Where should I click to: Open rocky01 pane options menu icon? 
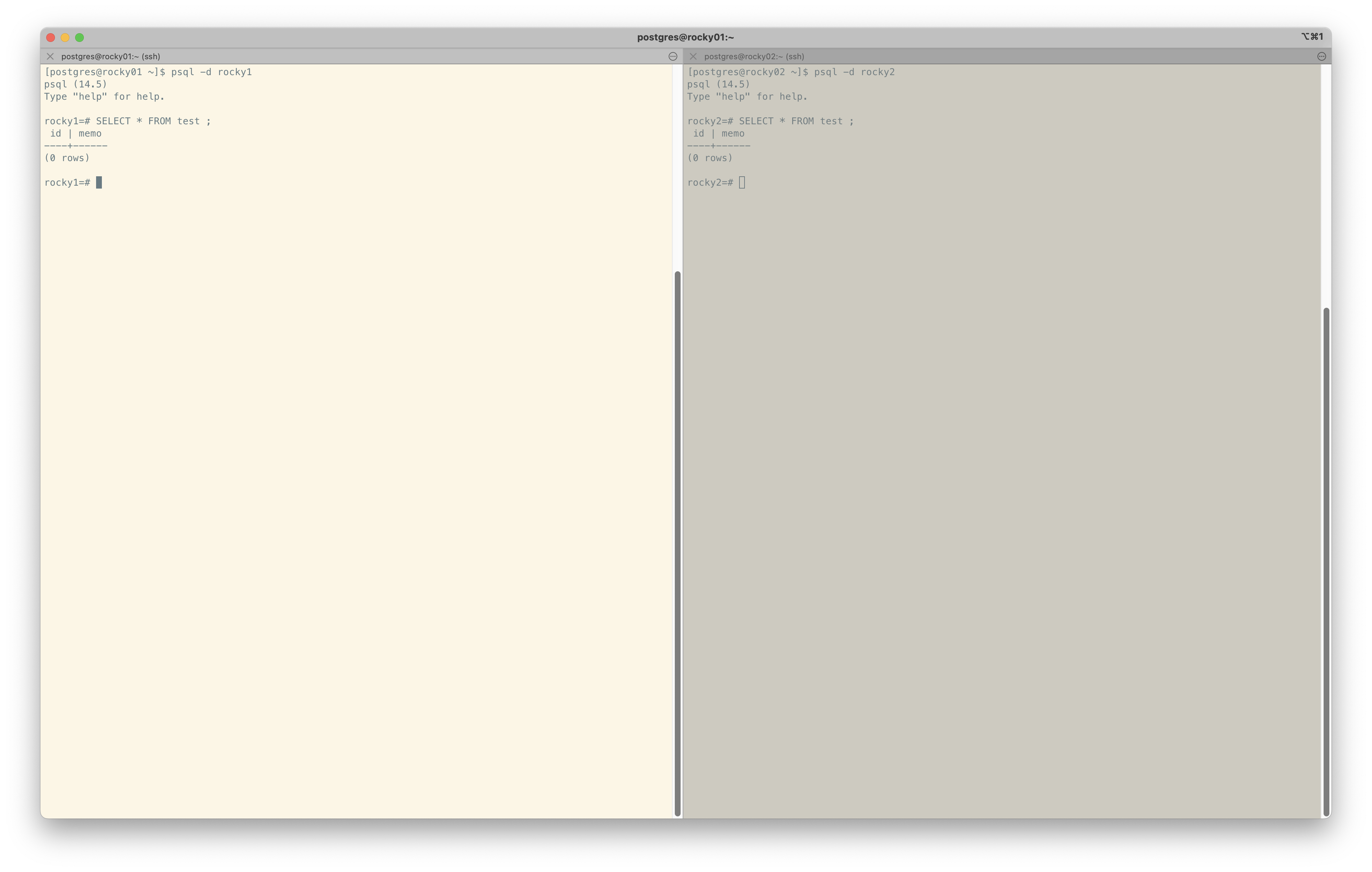coord(672,56)
